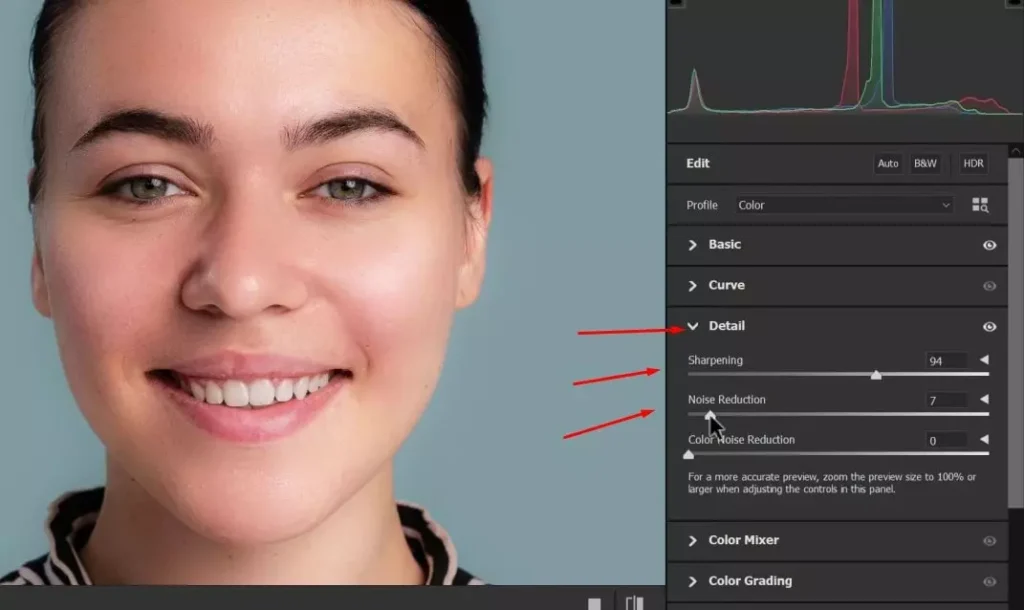Activate the HDR button
1024x610 pixels.
(x=971, y=164)
